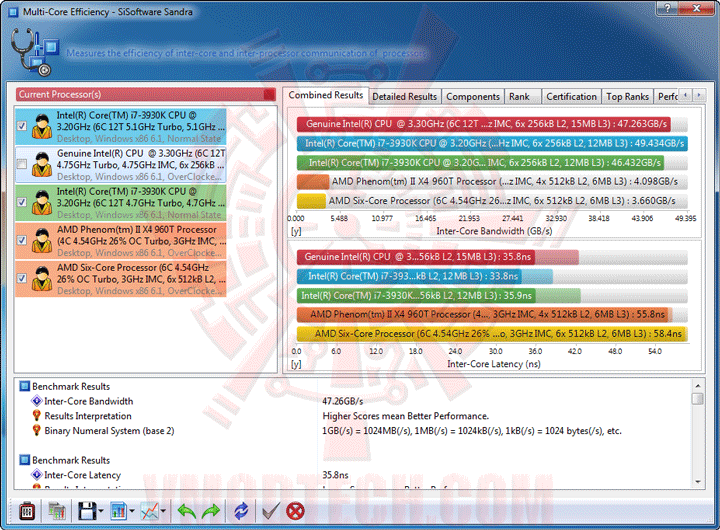720x530 pixels.
Task: Click the Current Processor(s) header bar
Action: pos(146,95)
